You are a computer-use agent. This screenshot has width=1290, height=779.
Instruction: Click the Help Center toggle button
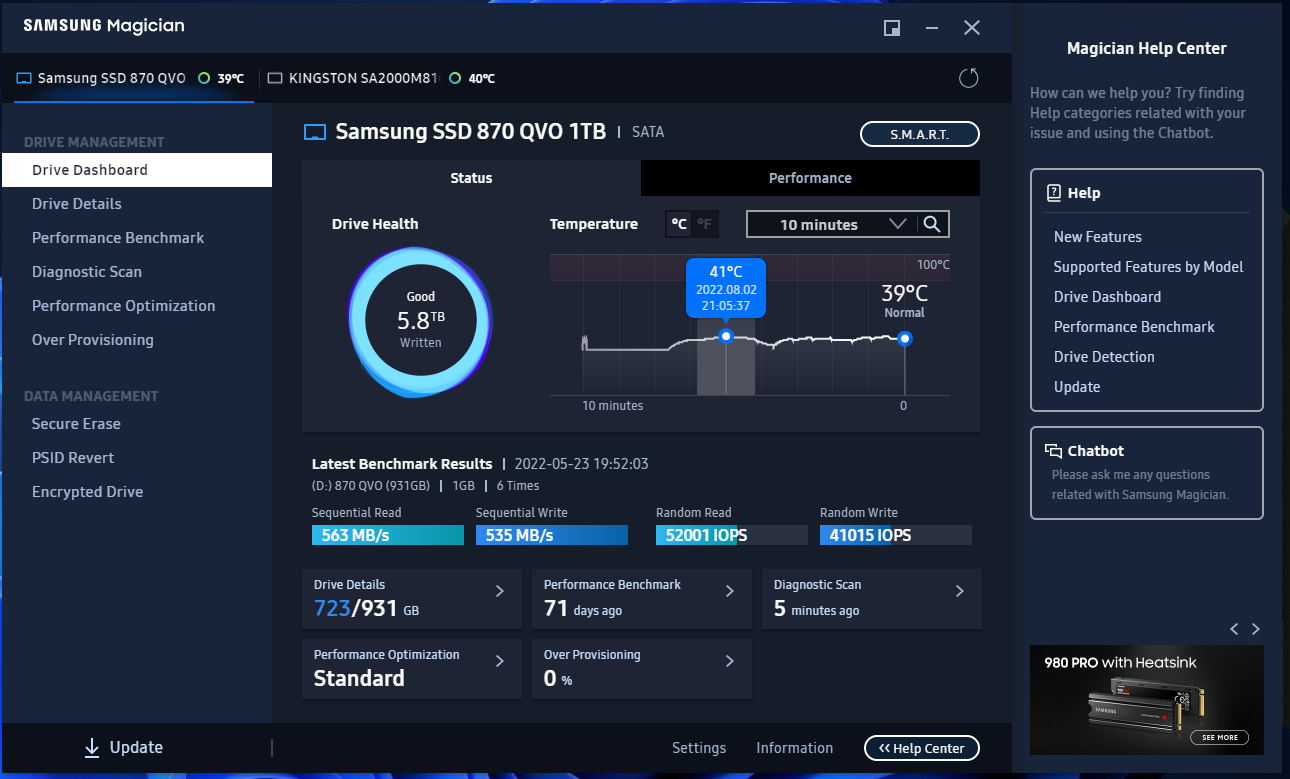(922, 748)
